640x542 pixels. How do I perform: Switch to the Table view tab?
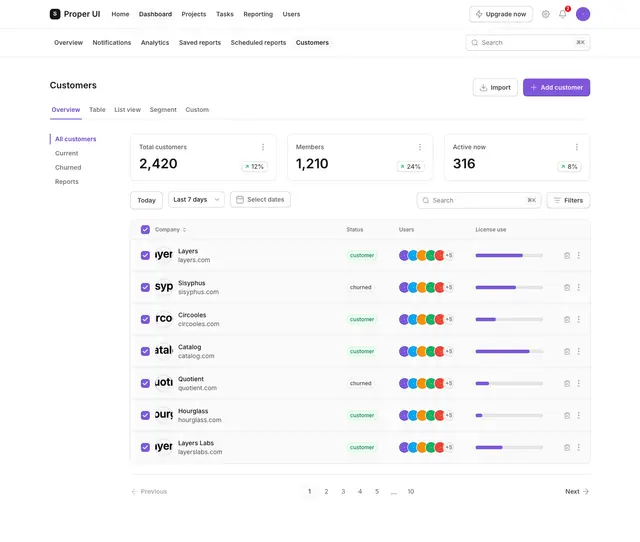click(x=97, y=110)
